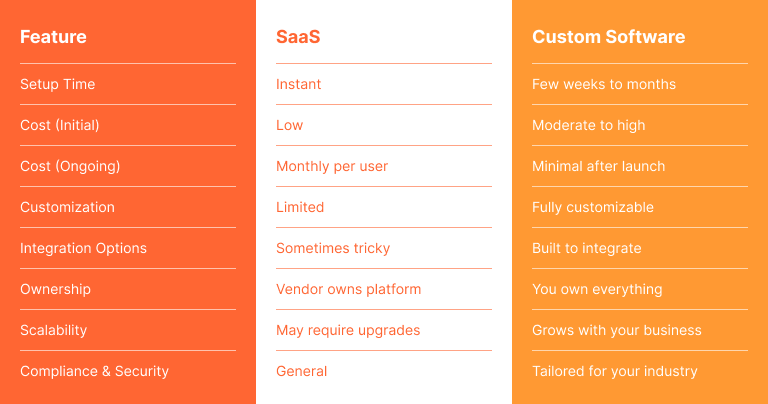Select the Setup Time row label
The height and width of the screenshot is (404, 768).
click(x=57, y=84)
